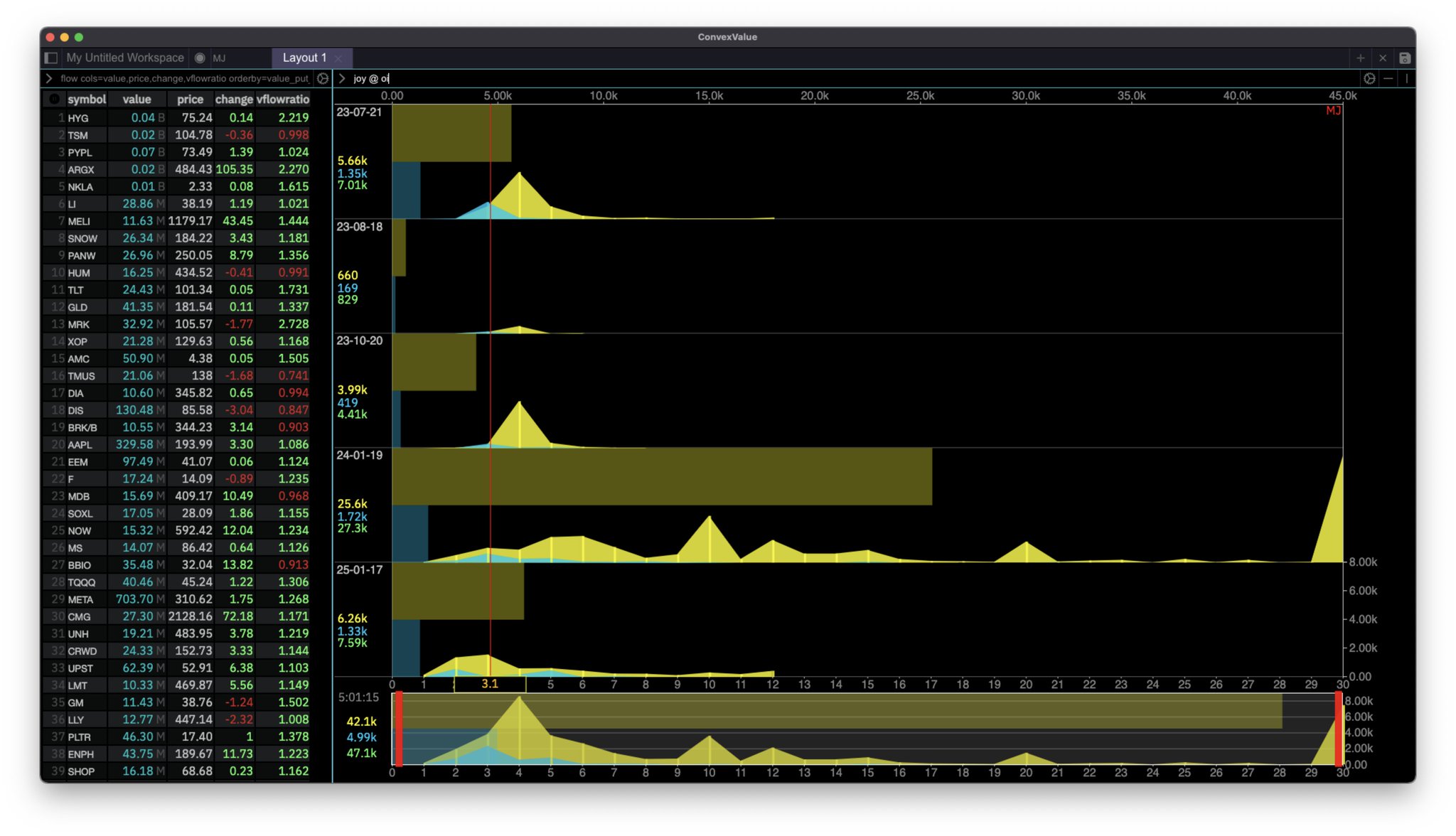This screenshot has width=1456, height=836.
Task: Toggle the pause button in table header
Action: coord(55,100)
